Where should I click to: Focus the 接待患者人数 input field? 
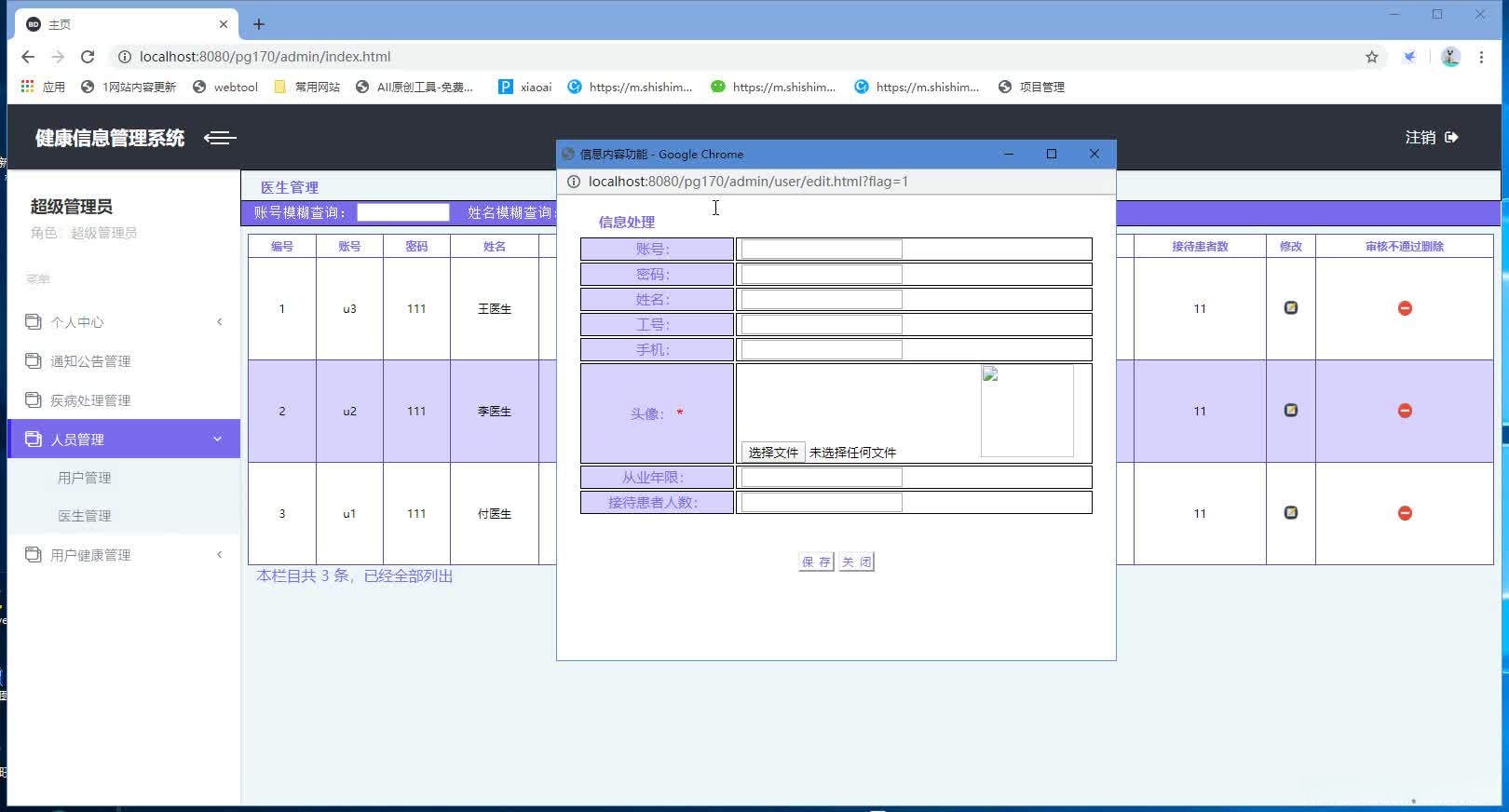[x=822, y=502]
